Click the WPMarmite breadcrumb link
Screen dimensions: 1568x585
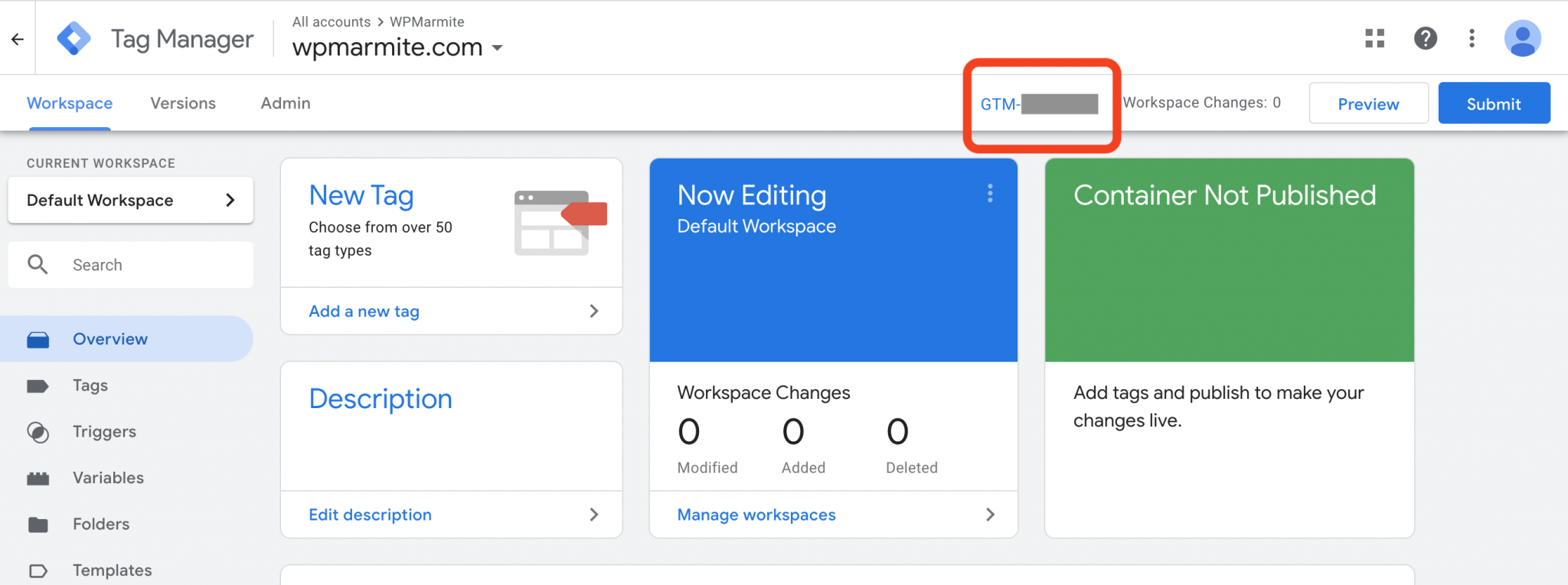(426, 21)
